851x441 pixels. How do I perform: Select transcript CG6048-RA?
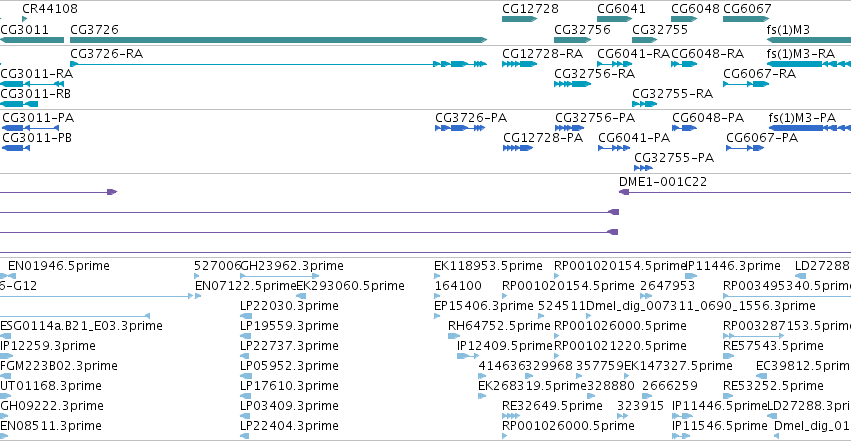click(x=708, y=54)
